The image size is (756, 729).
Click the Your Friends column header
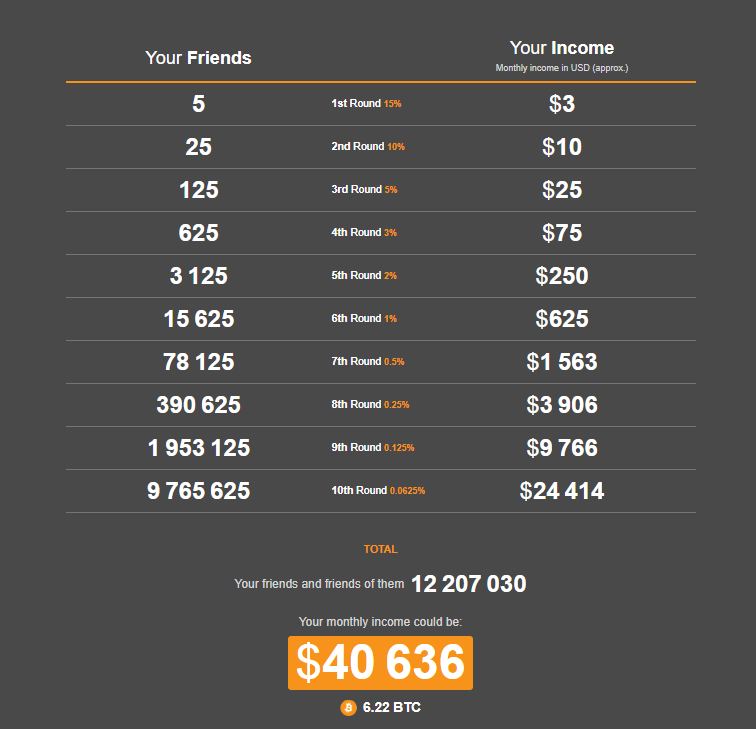click(x=198, y=58)
